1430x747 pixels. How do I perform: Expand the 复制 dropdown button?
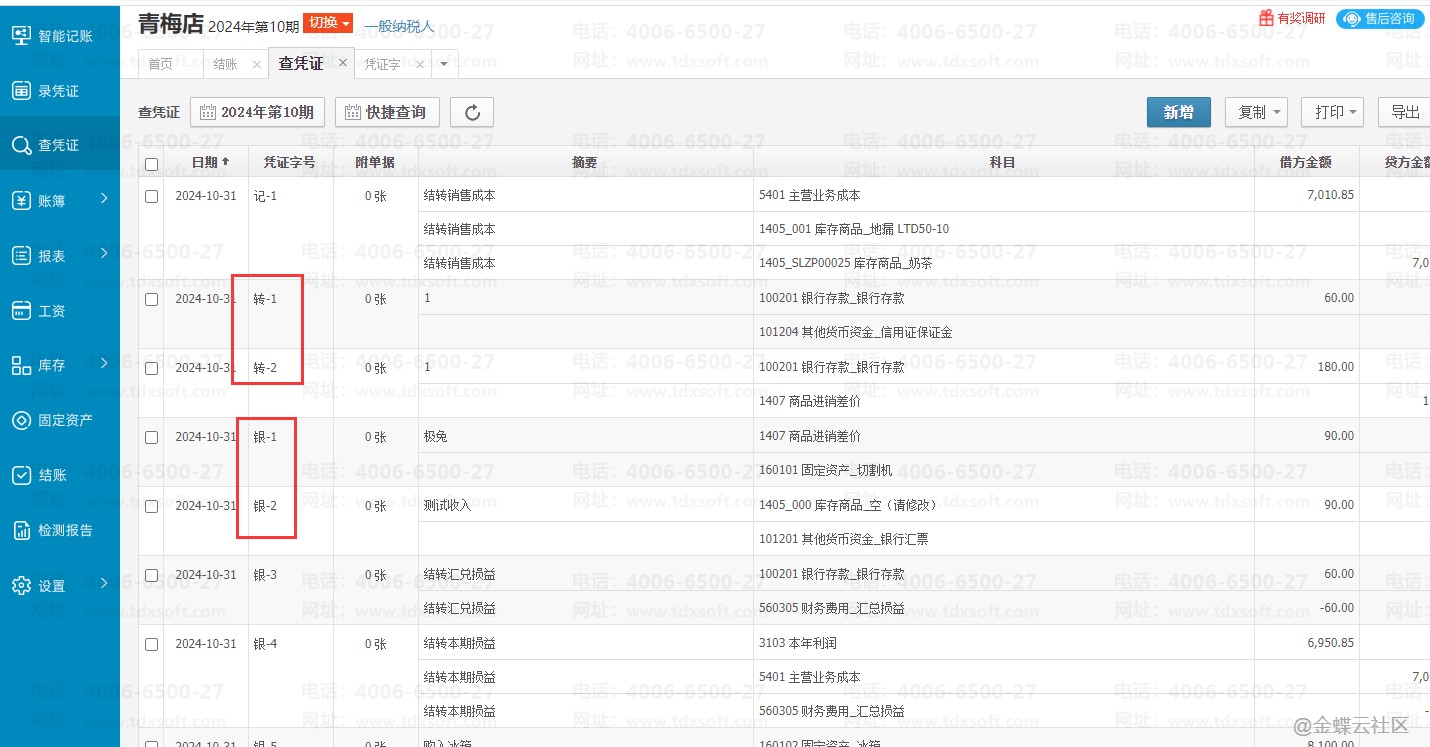tap(1256, 112)
